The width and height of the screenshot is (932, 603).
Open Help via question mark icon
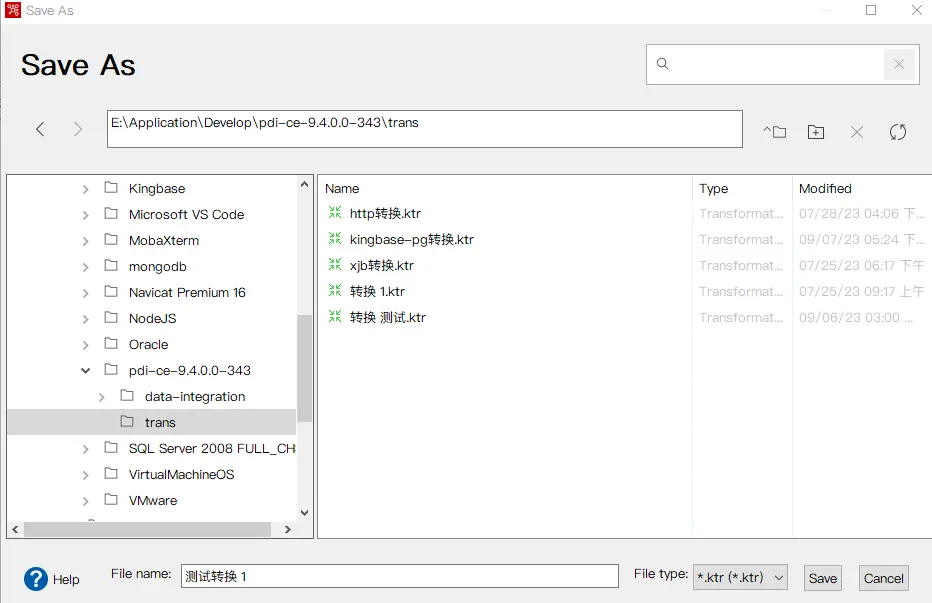tap(37, 579)
